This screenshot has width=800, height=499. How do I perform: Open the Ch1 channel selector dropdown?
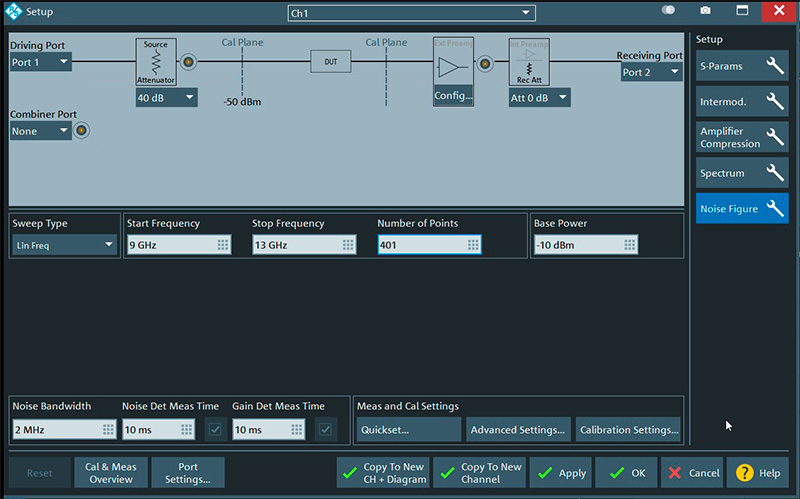coord(411,13)
